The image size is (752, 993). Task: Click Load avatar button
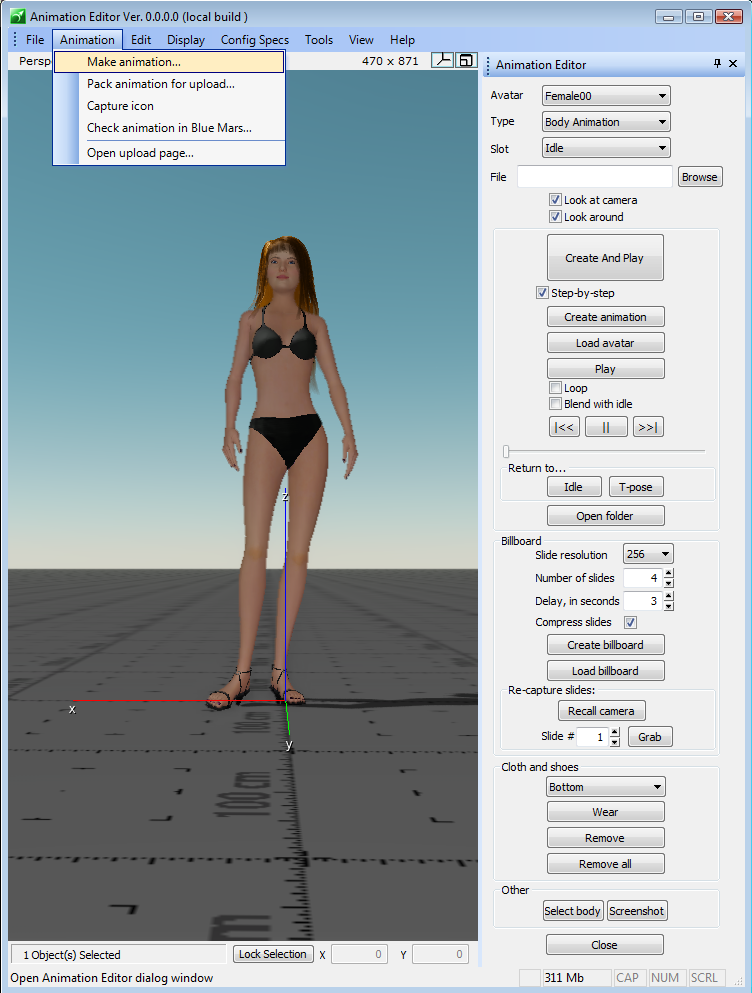[606, 343]
